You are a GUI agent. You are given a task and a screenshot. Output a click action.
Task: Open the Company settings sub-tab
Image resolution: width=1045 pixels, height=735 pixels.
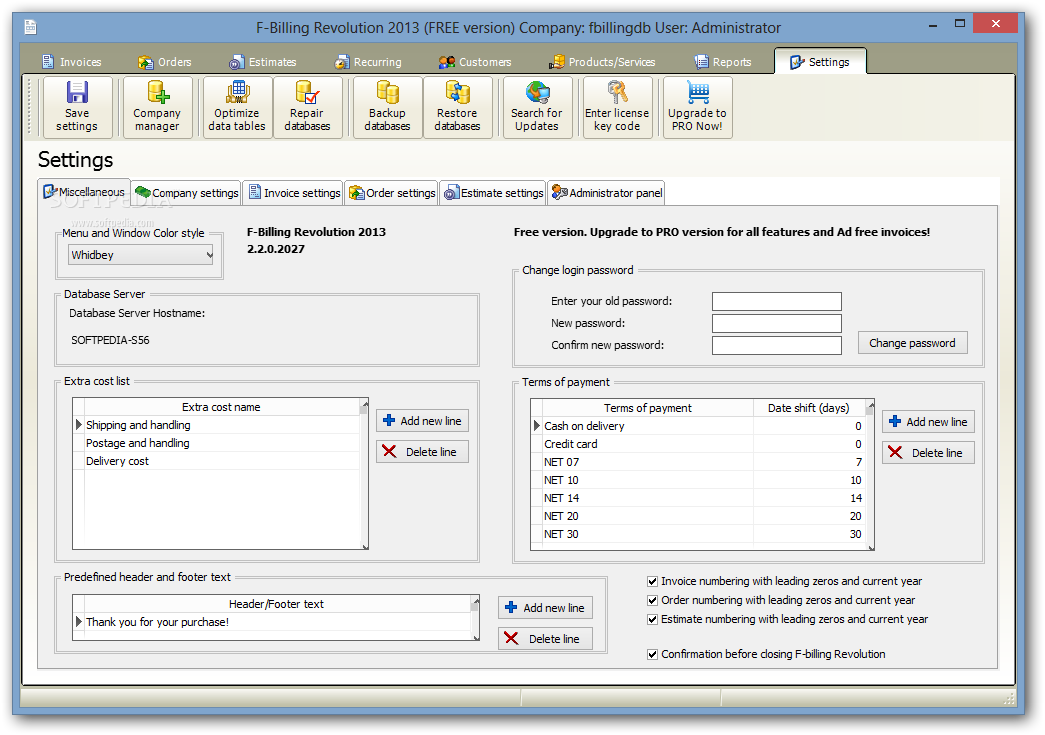[186, 193]
